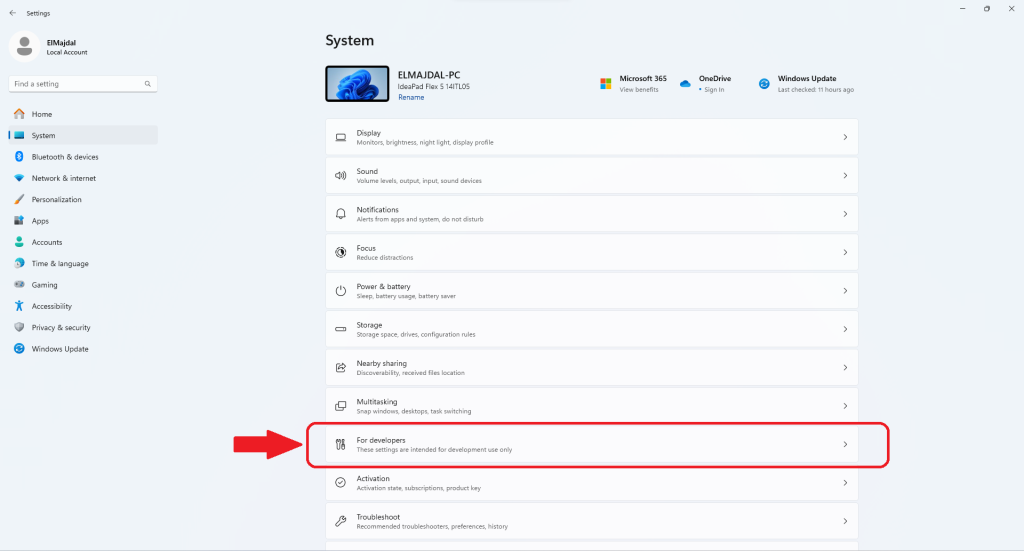Click the Network wifi icon
Image resolution: width=1024 pixels, height=551 pixels.
coord(19,178)
